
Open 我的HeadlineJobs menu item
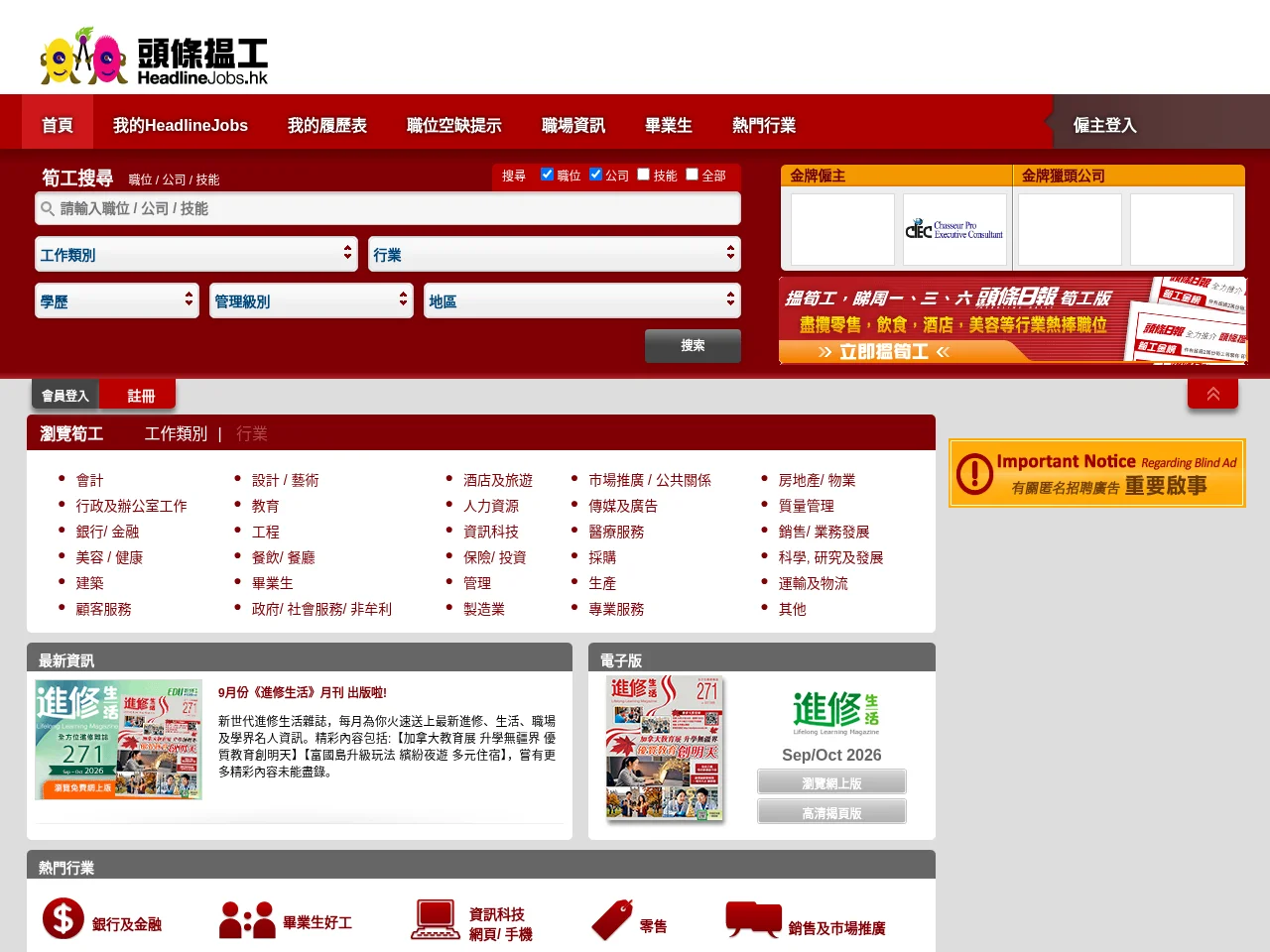pyautogui.click(x=181, y=125)
